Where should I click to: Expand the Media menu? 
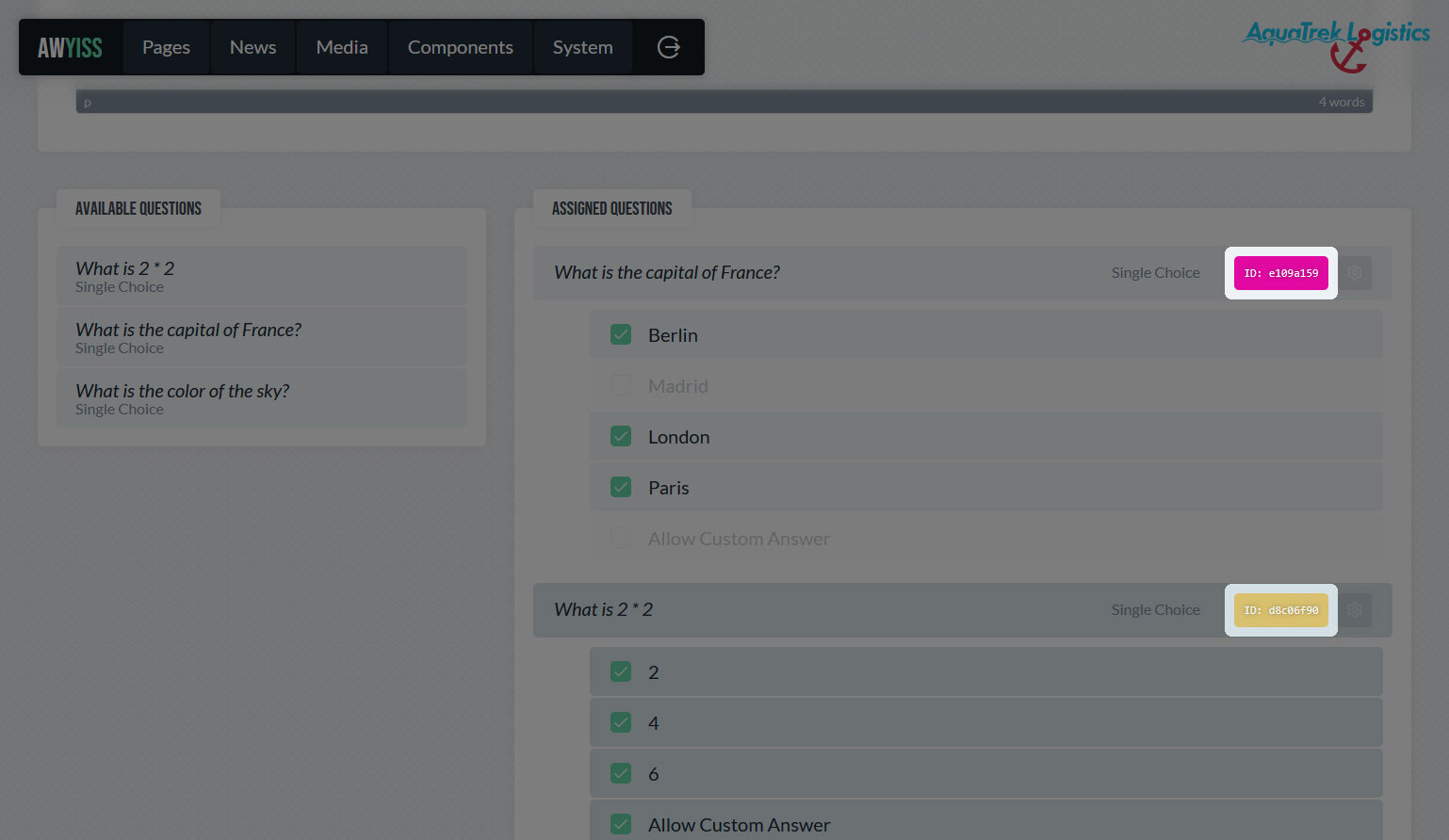(x=342, y=47)
